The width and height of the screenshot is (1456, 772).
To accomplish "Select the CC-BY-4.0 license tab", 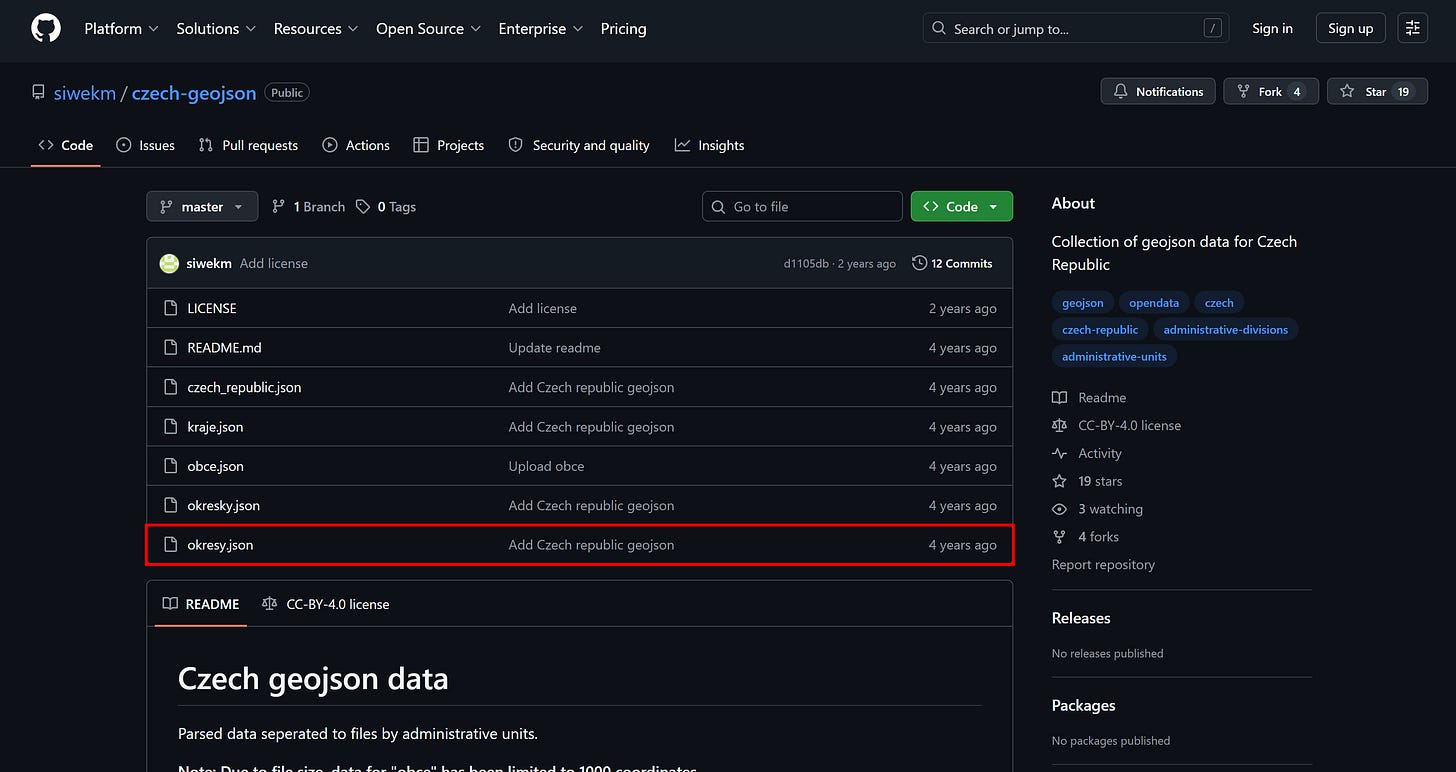I will [x=326, y=604].
